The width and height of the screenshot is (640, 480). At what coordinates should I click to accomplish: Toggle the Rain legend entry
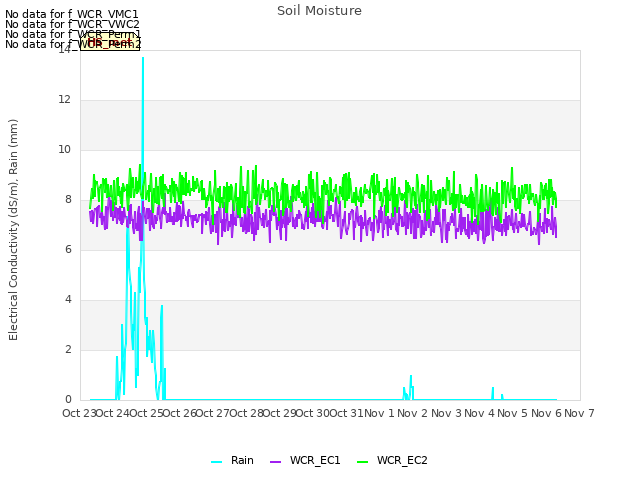click(232, 460)
